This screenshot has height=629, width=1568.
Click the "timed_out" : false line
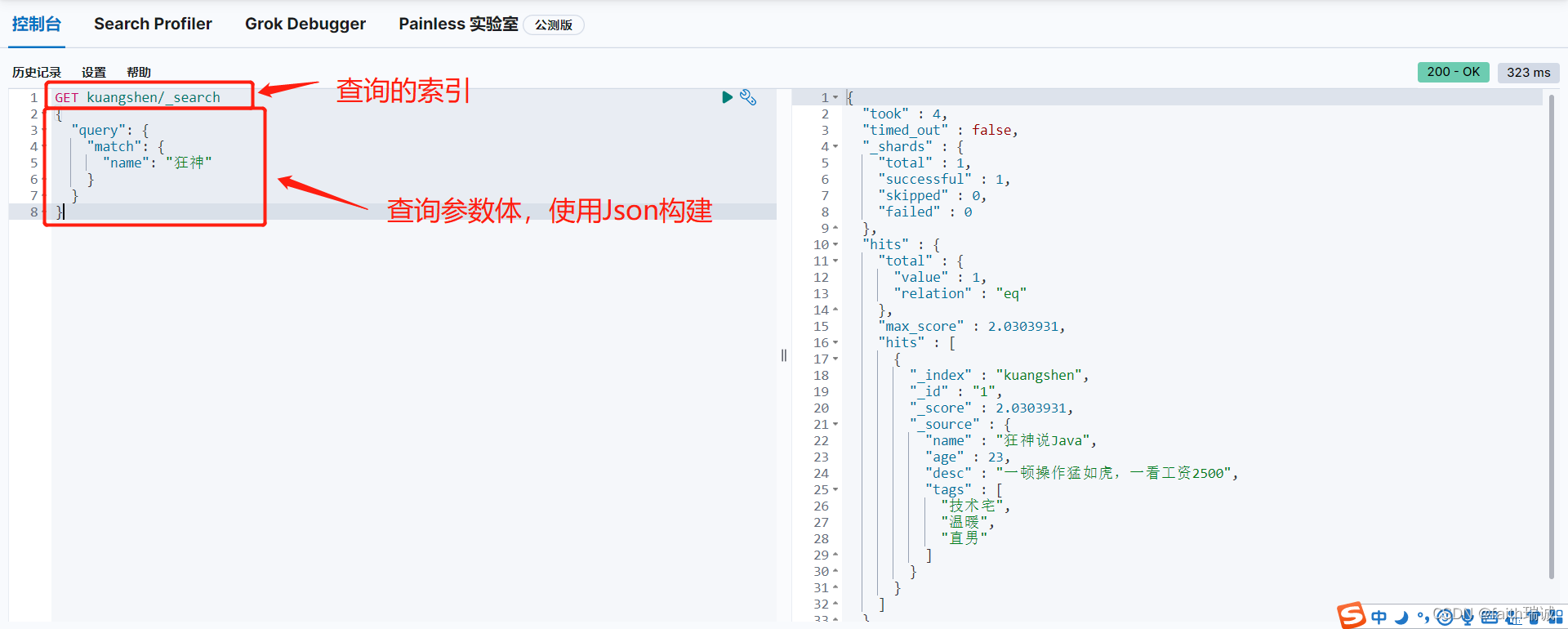pos(940,130)
